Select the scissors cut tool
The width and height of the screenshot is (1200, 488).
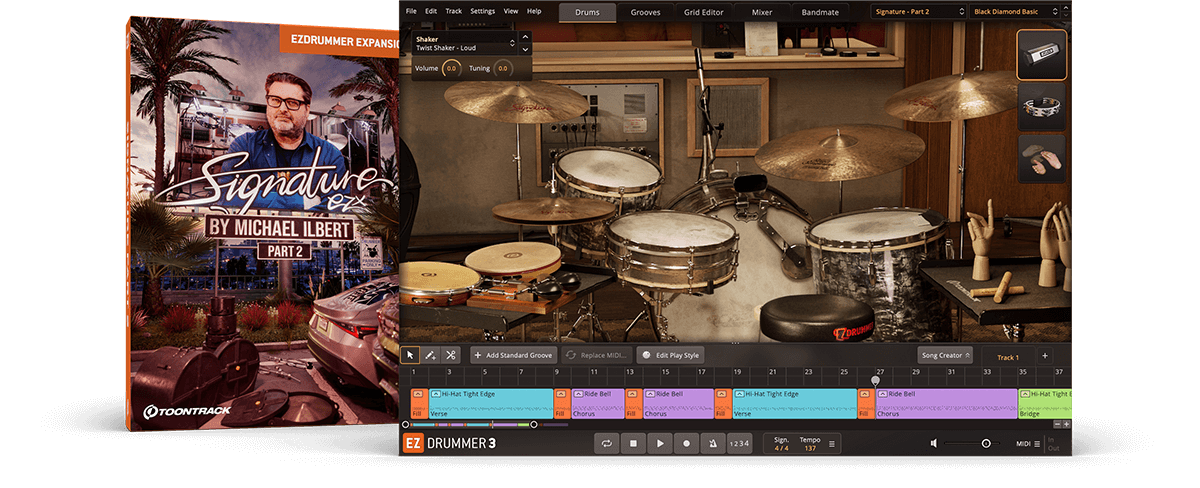(x=451, y=355)
